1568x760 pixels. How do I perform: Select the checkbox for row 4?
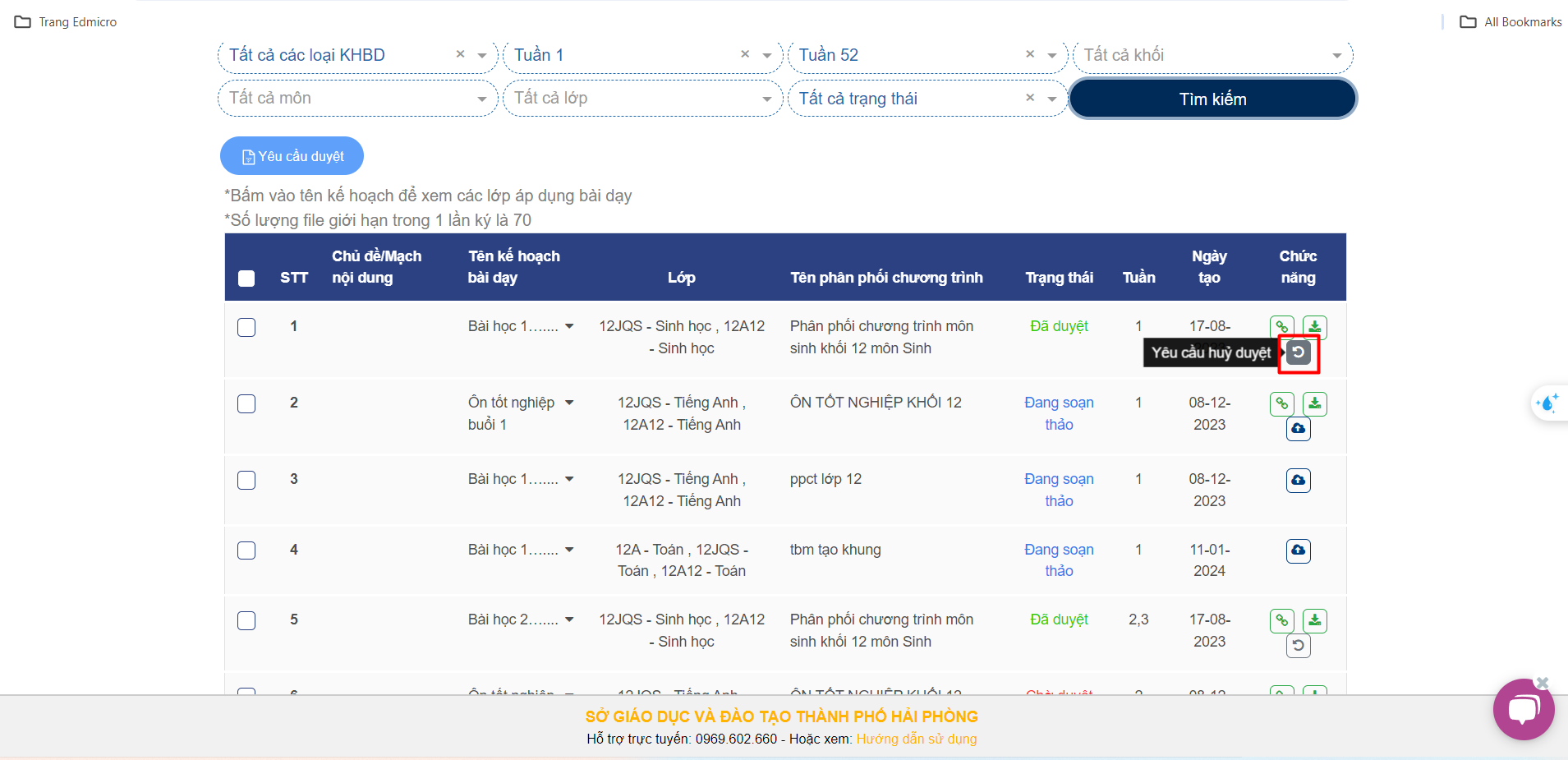[x=246, y=550]
